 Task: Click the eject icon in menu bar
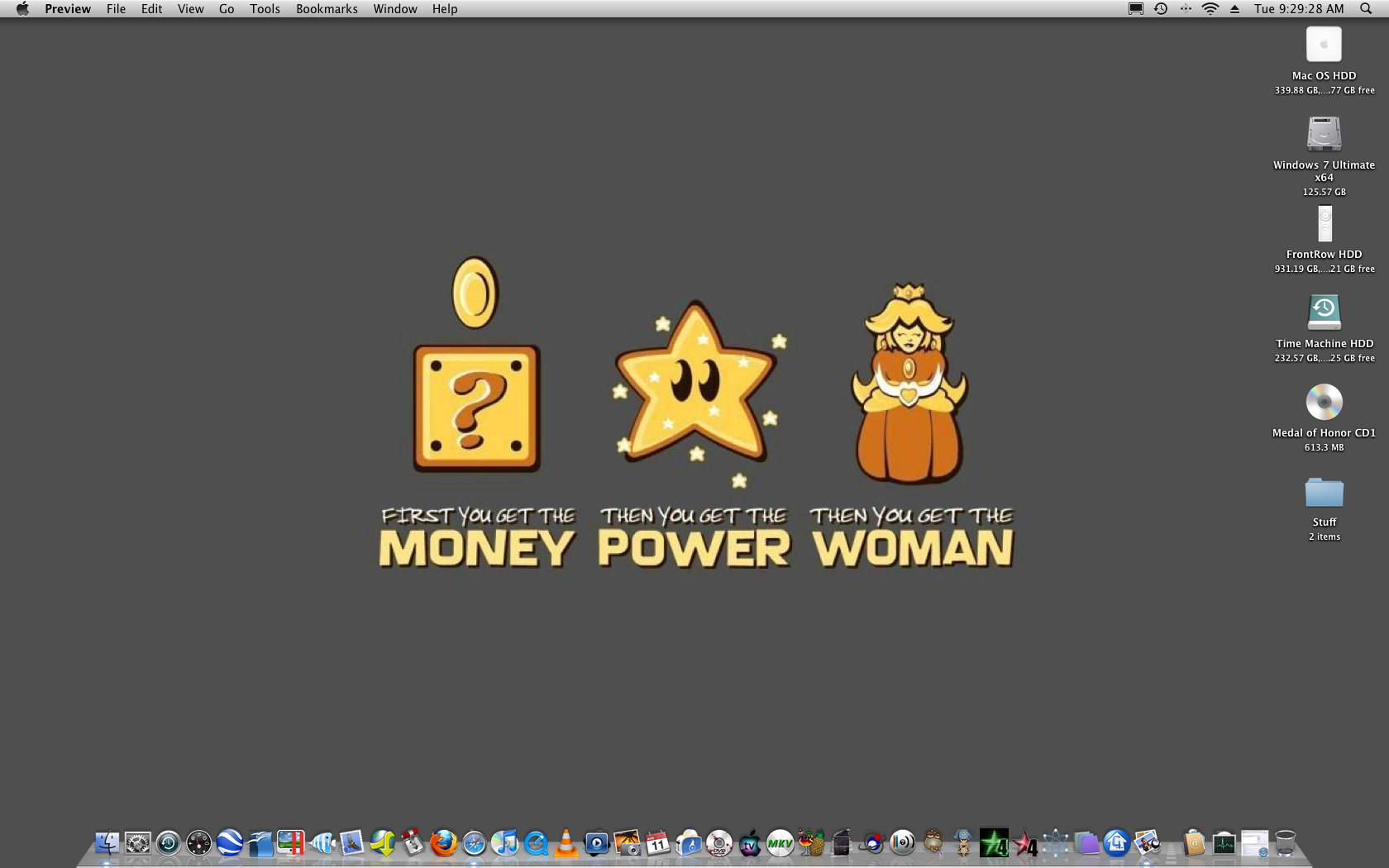[1234, 9]
